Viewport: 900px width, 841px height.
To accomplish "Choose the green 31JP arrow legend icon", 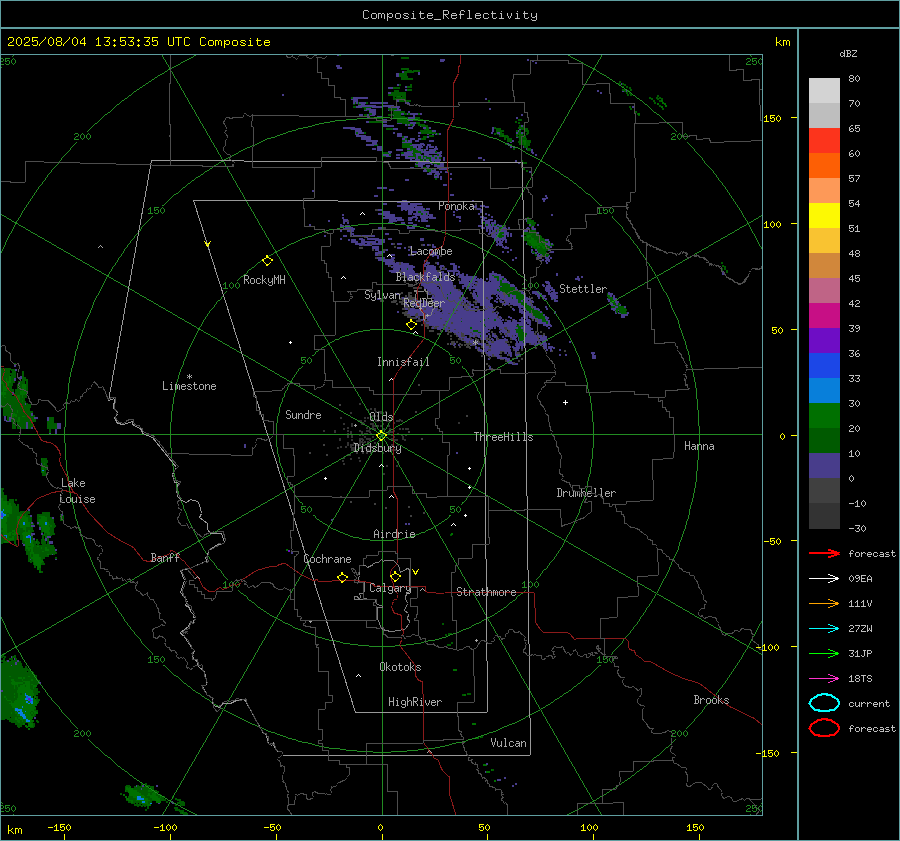I will [824, 653].
